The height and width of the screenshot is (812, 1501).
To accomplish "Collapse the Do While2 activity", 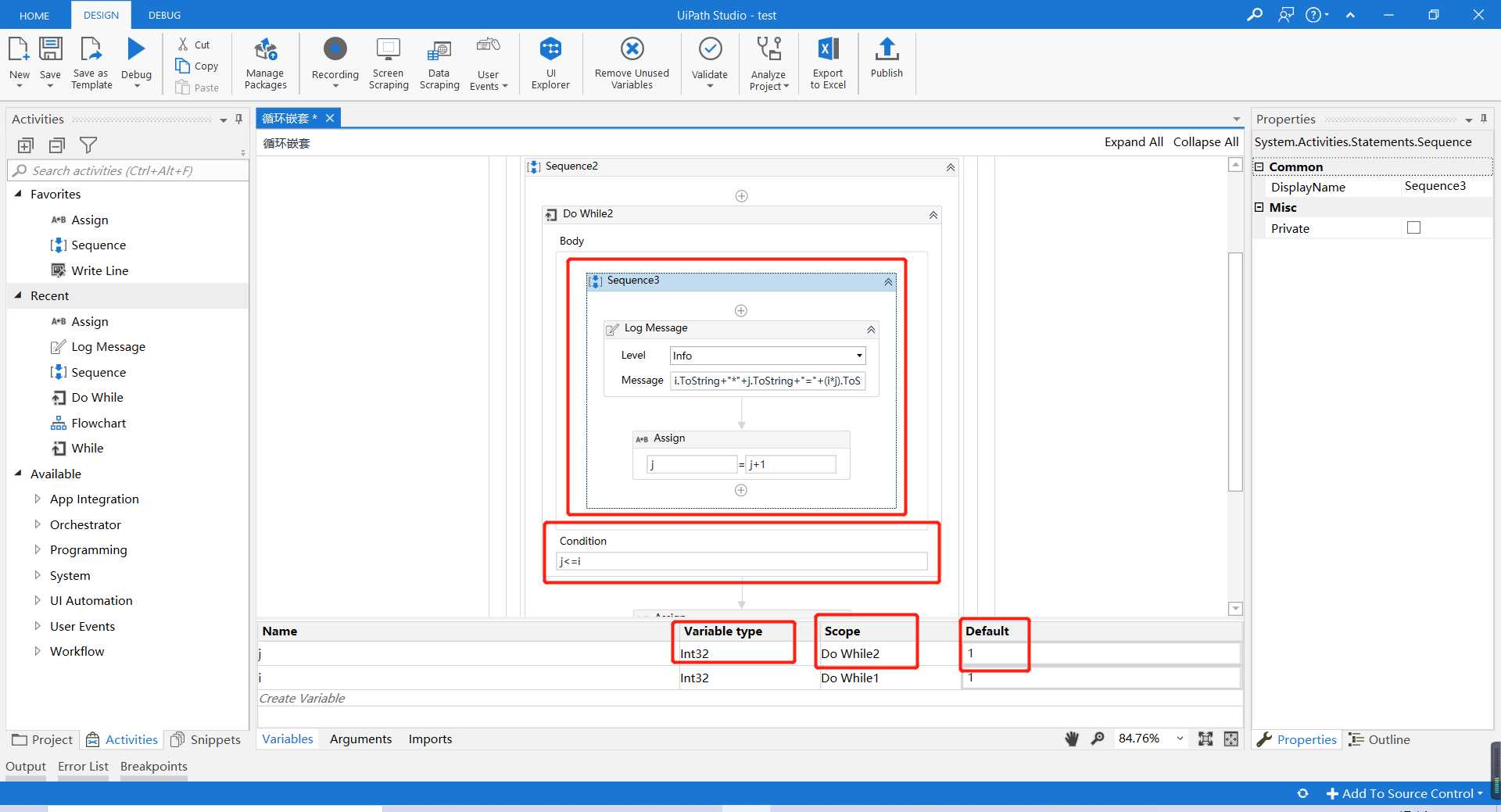I will click(x=933, y=215).
